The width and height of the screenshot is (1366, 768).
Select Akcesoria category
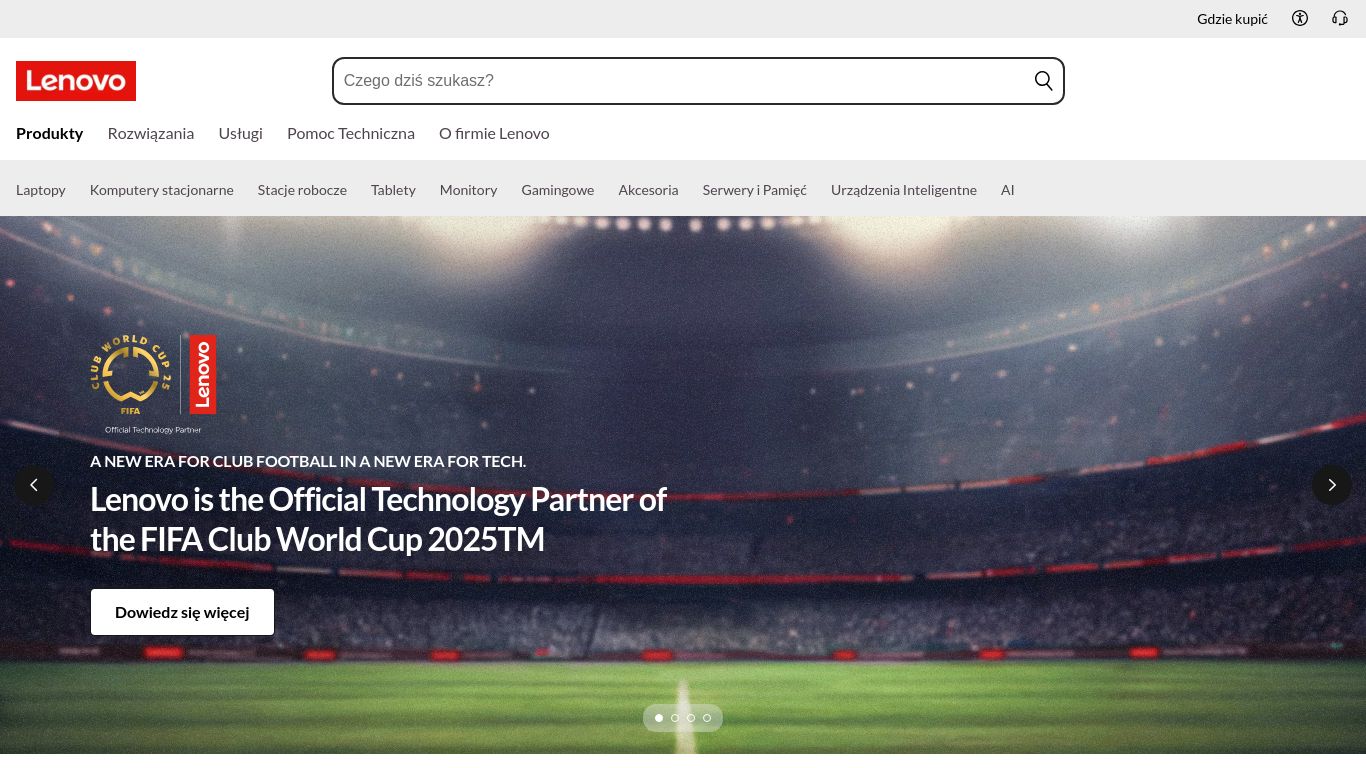point(648,190)
